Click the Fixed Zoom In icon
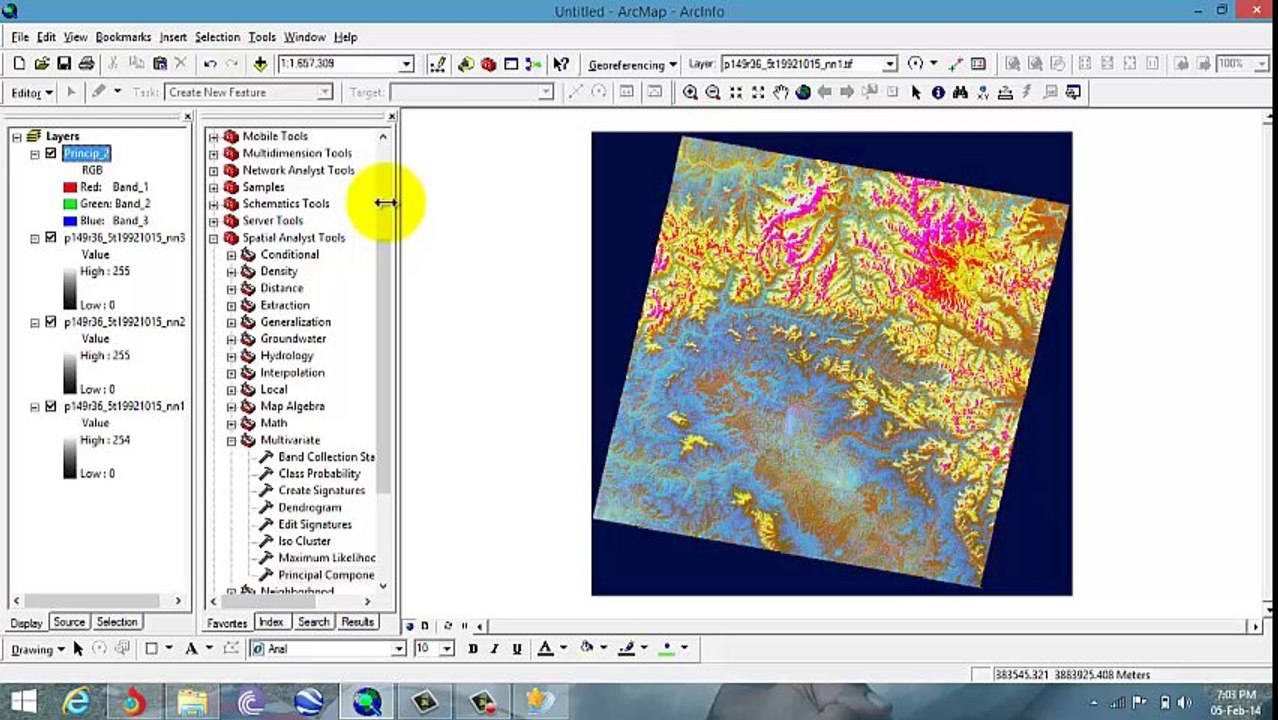The width and height of the screenshot is (1278, 720). click(x=736, y=92)
